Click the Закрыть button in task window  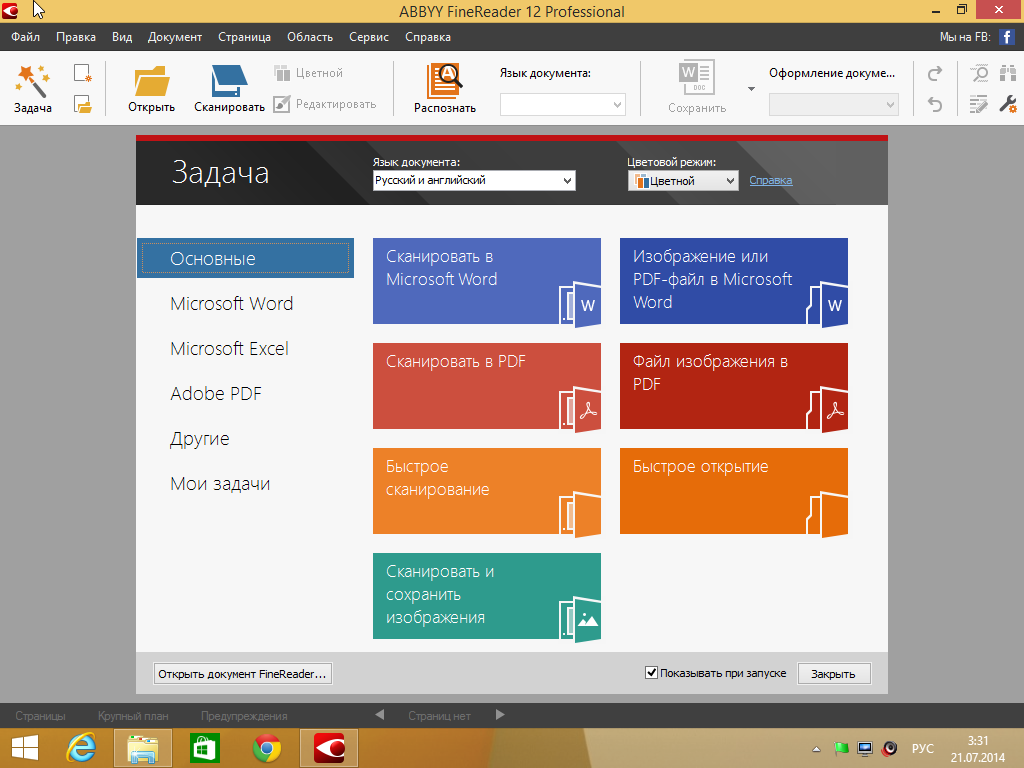(x=834, y=674)
